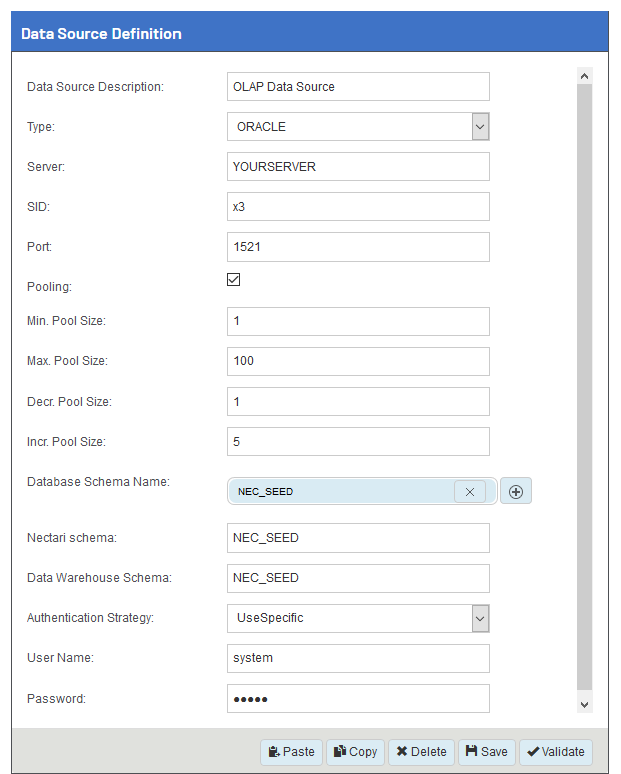The image size is (621, 774).
Task: Click the Nectari schema field
Action: pyautogui.click(x=358, y=538)
